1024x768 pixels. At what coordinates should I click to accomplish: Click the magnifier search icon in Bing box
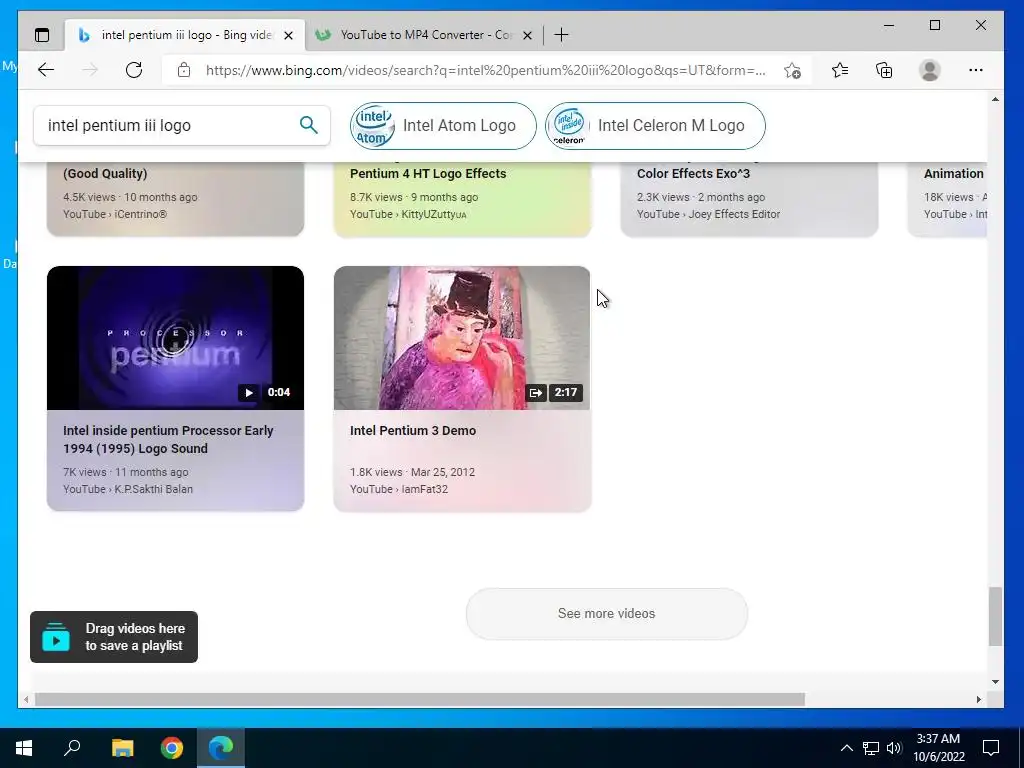point(308,125)
